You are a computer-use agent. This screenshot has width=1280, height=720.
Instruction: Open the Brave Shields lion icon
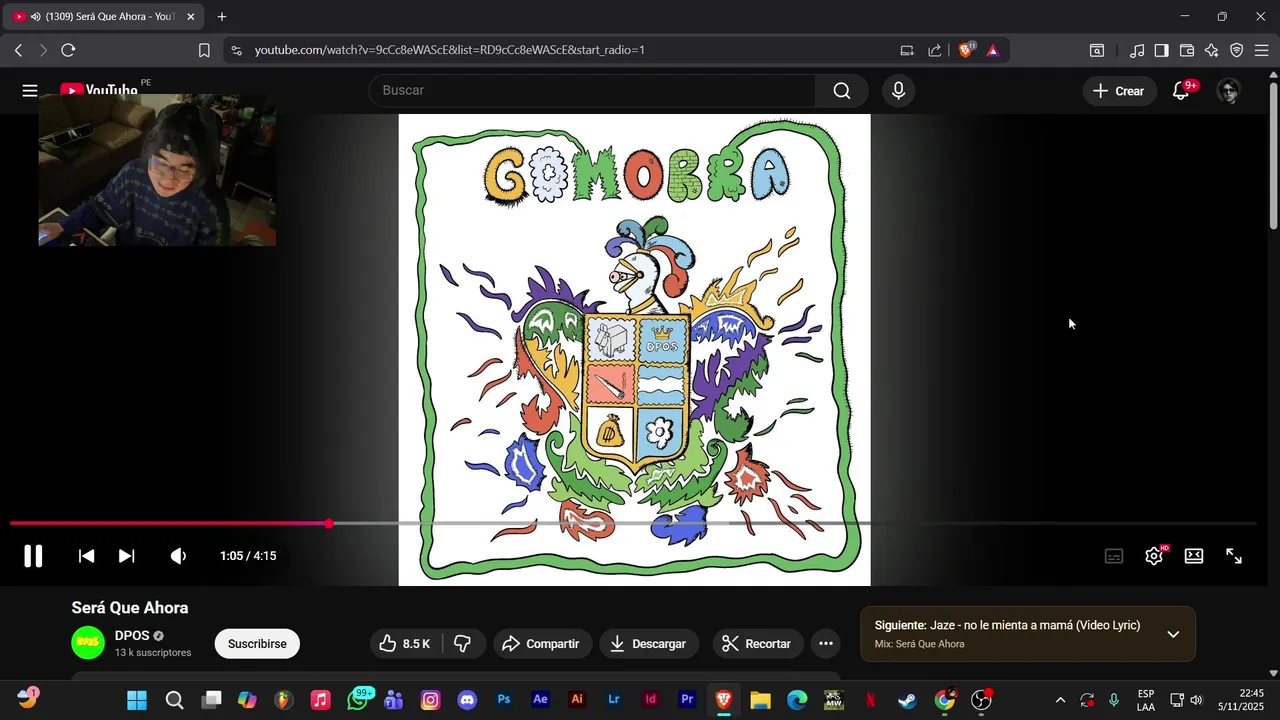[966, 50]
